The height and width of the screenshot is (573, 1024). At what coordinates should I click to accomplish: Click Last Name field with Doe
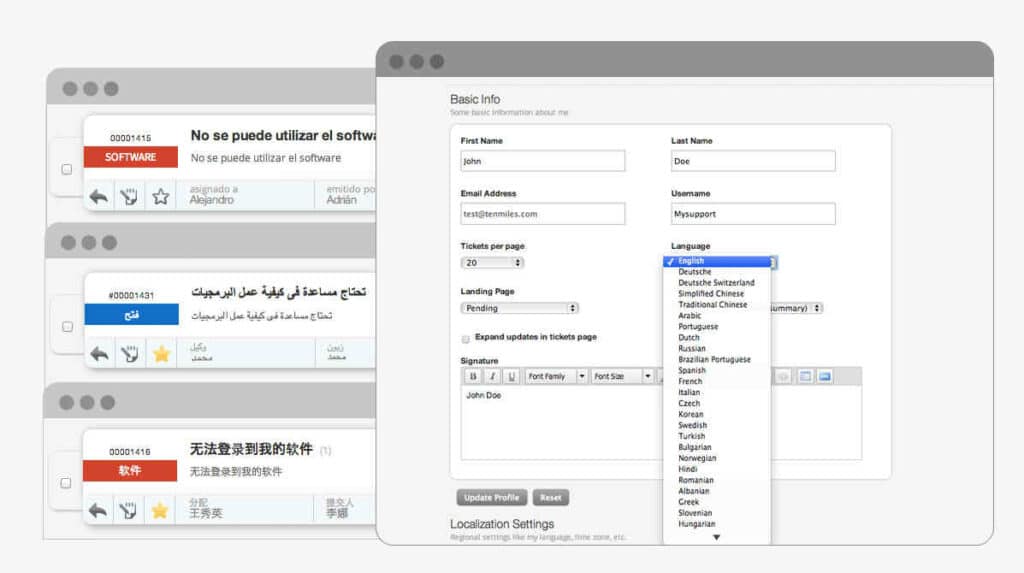(753, 161)
